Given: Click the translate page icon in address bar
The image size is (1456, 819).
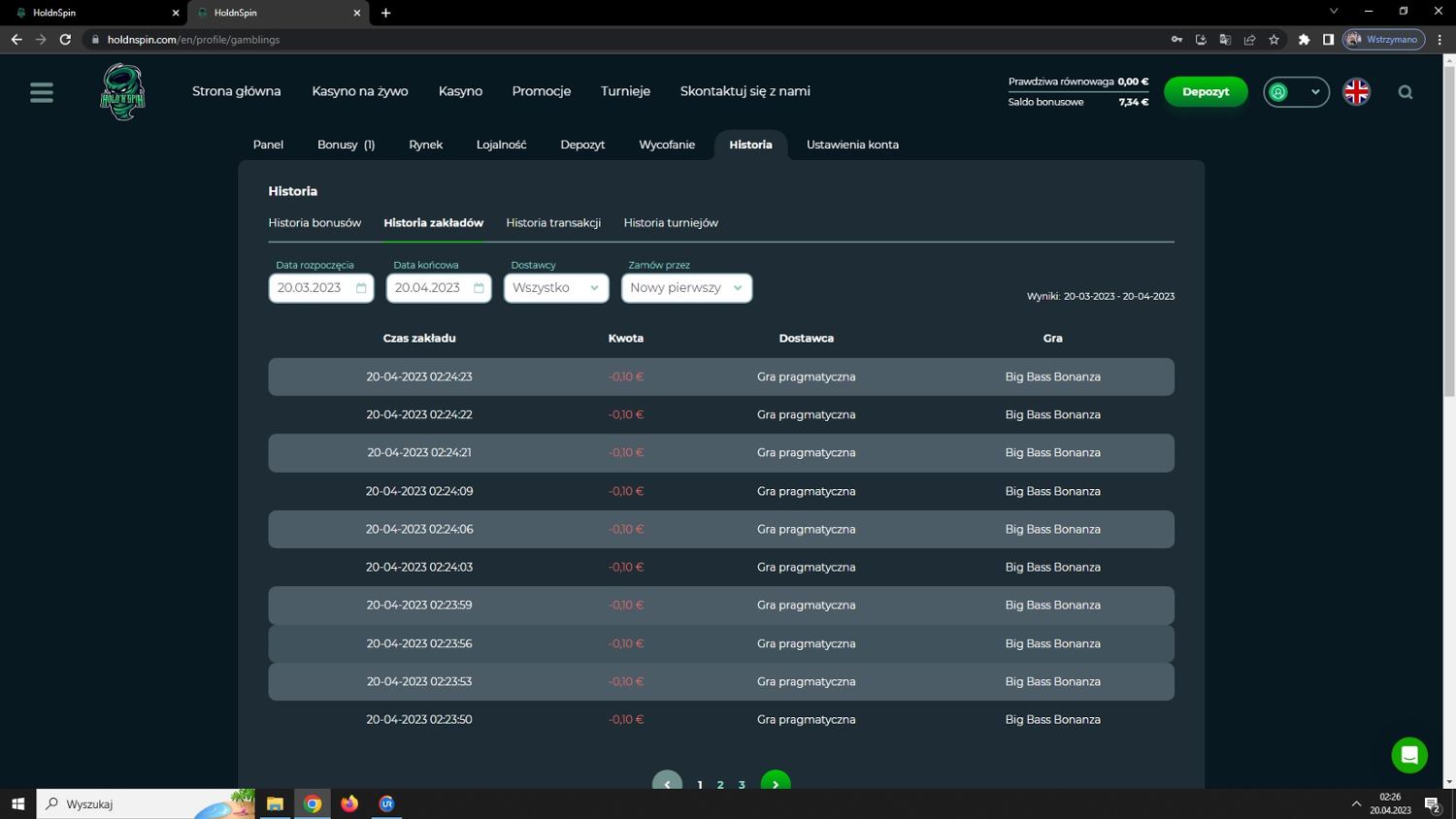Looking at the screenshot, I should [1225, 40].
